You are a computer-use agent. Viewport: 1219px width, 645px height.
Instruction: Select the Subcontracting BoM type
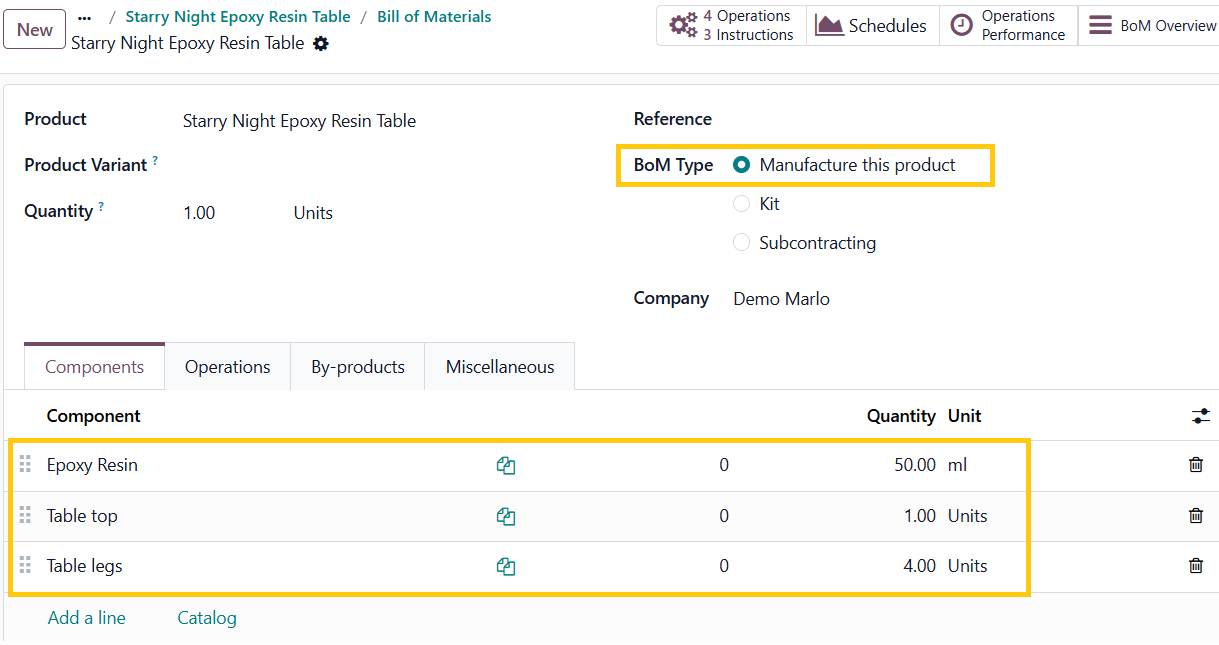click(742, 243)
